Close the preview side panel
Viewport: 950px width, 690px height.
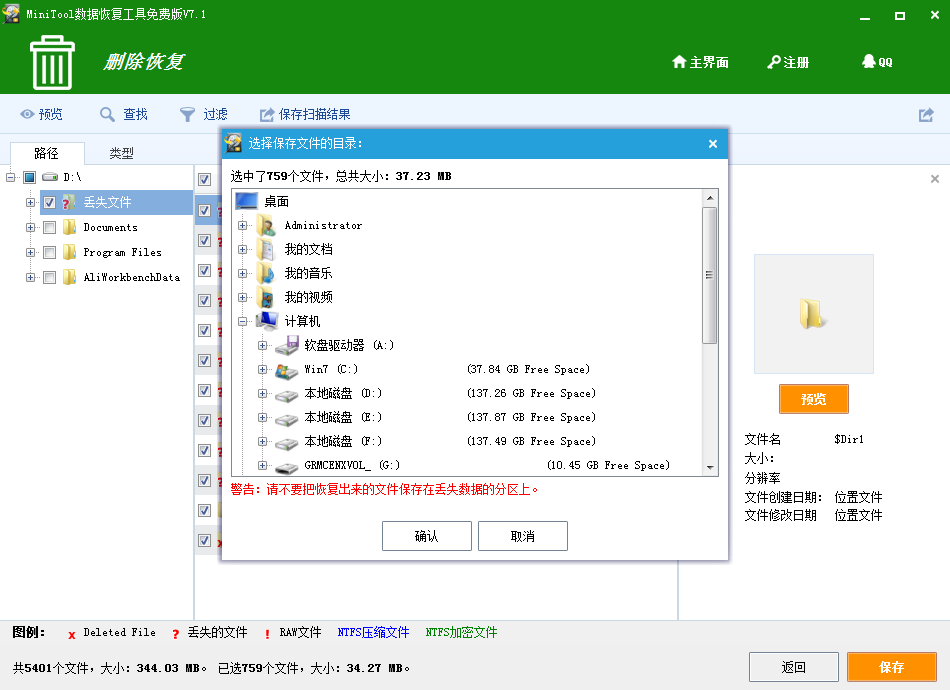934,179
